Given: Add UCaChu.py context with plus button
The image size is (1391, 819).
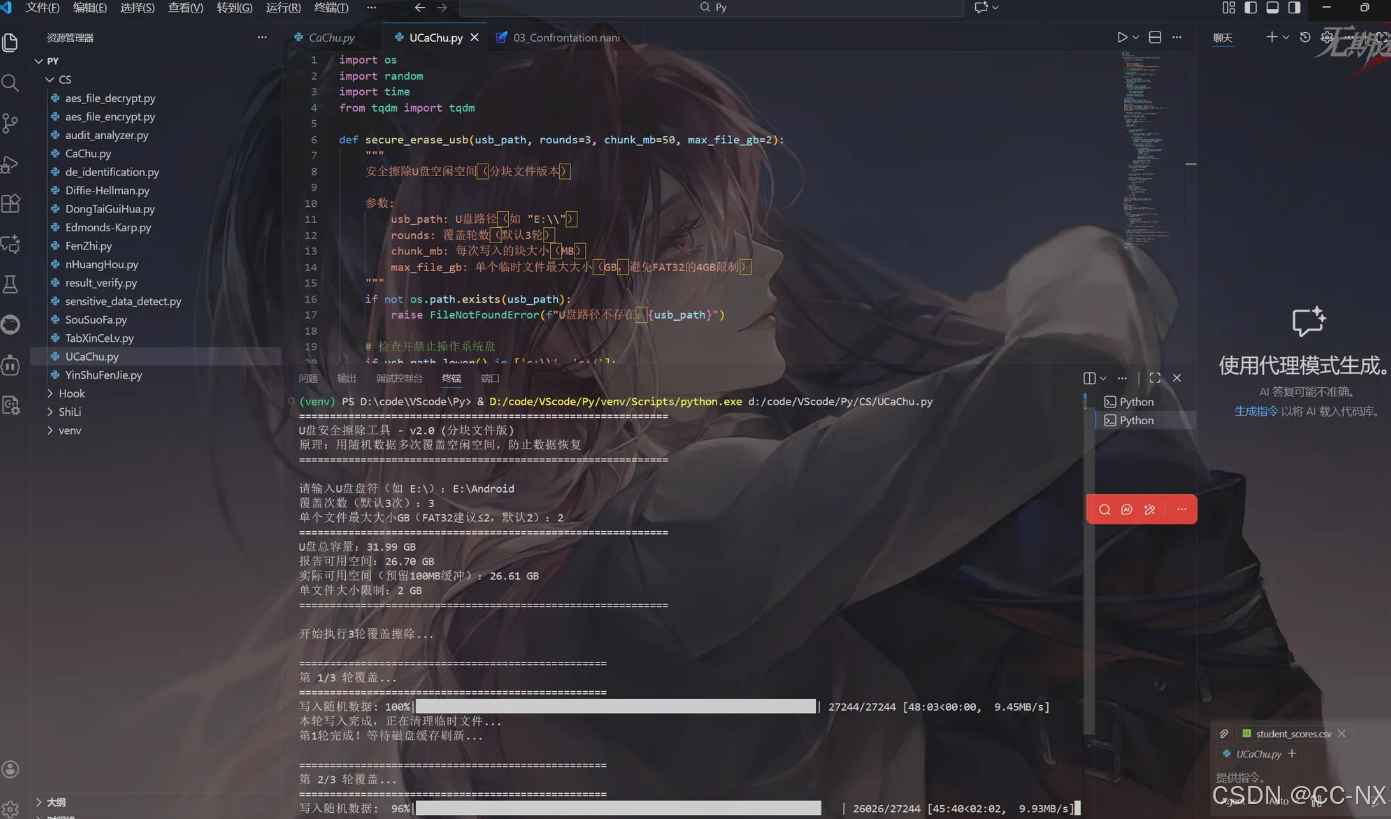Looking at the screenshot, I should click(x=1292, y=753).
